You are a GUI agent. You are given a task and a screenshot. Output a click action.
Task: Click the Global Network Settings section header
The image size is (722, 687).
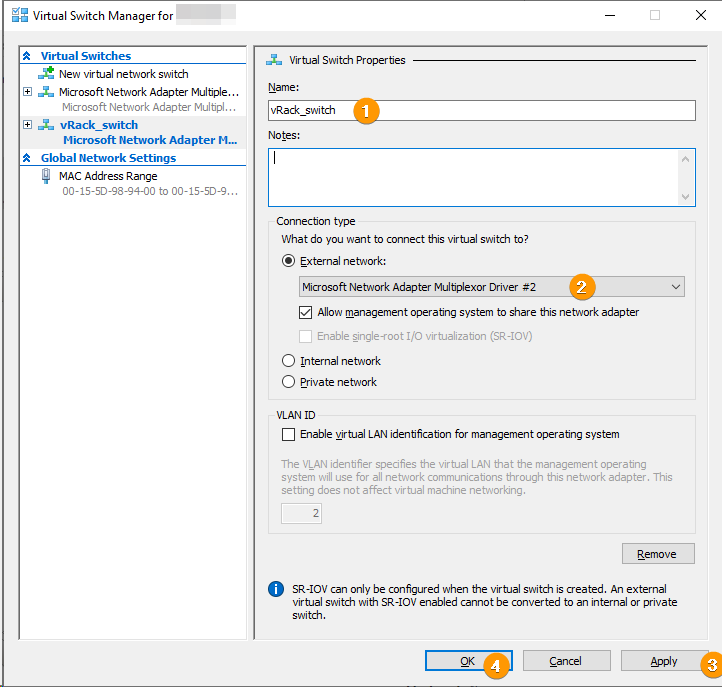click(x=108, y=158)
